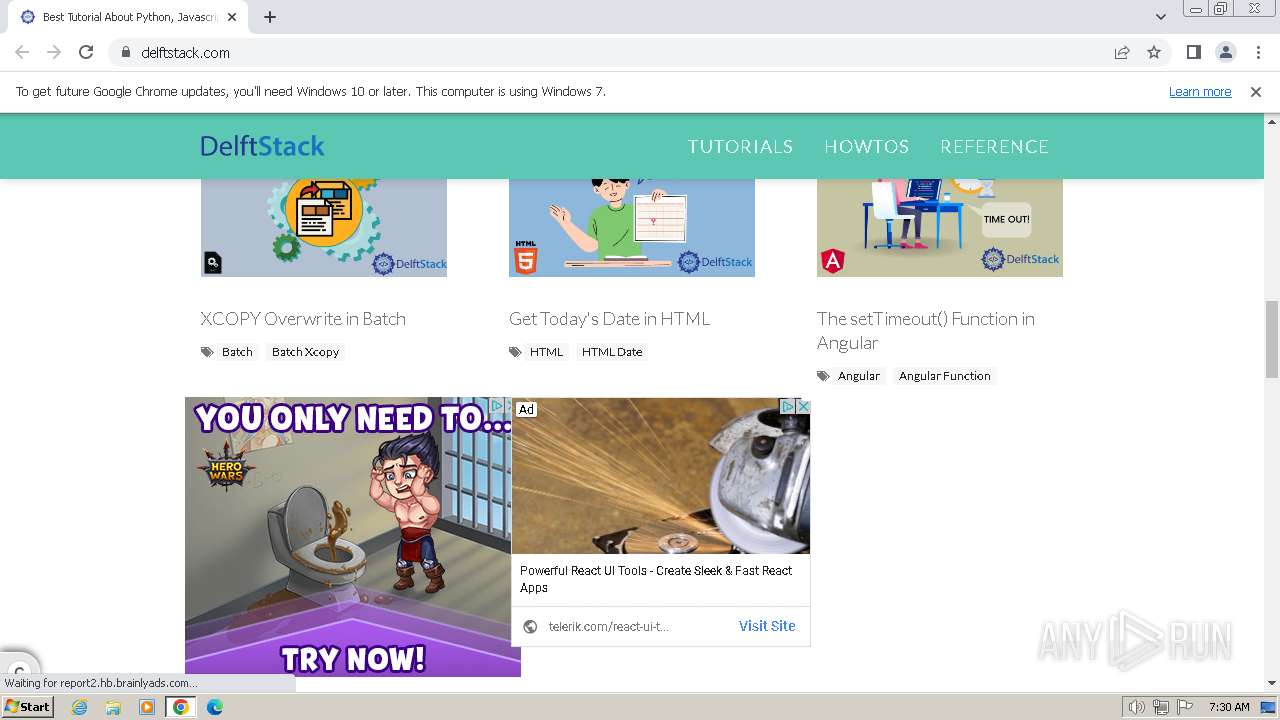Open The setTimeout() Function in Angular article
Image resolution: width=1280 pixels, height=720 pixels.
[926, 331]
